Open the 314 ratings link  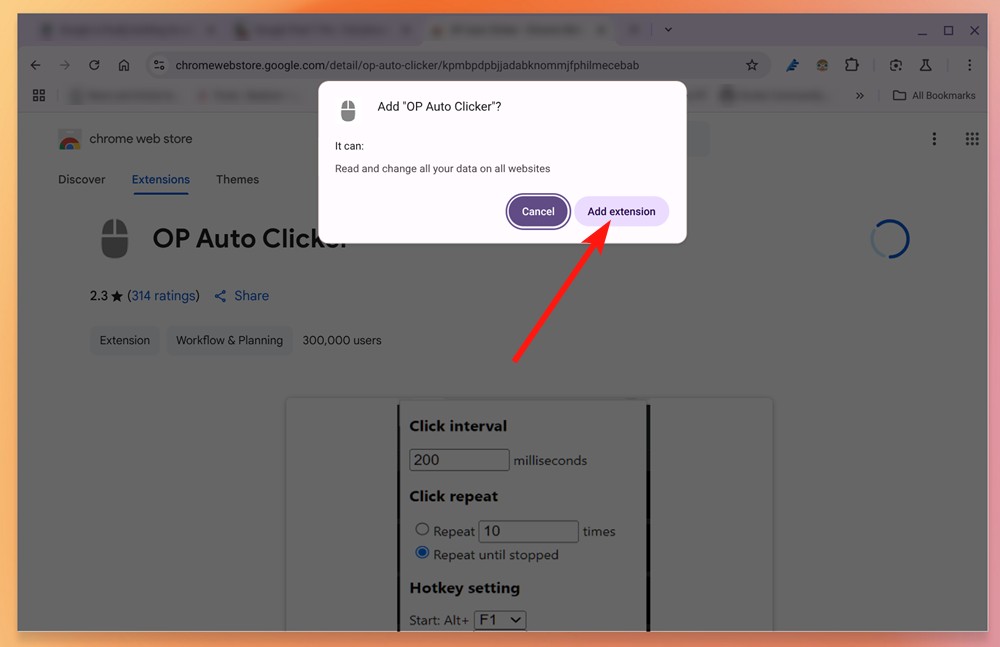coord(163,295)
